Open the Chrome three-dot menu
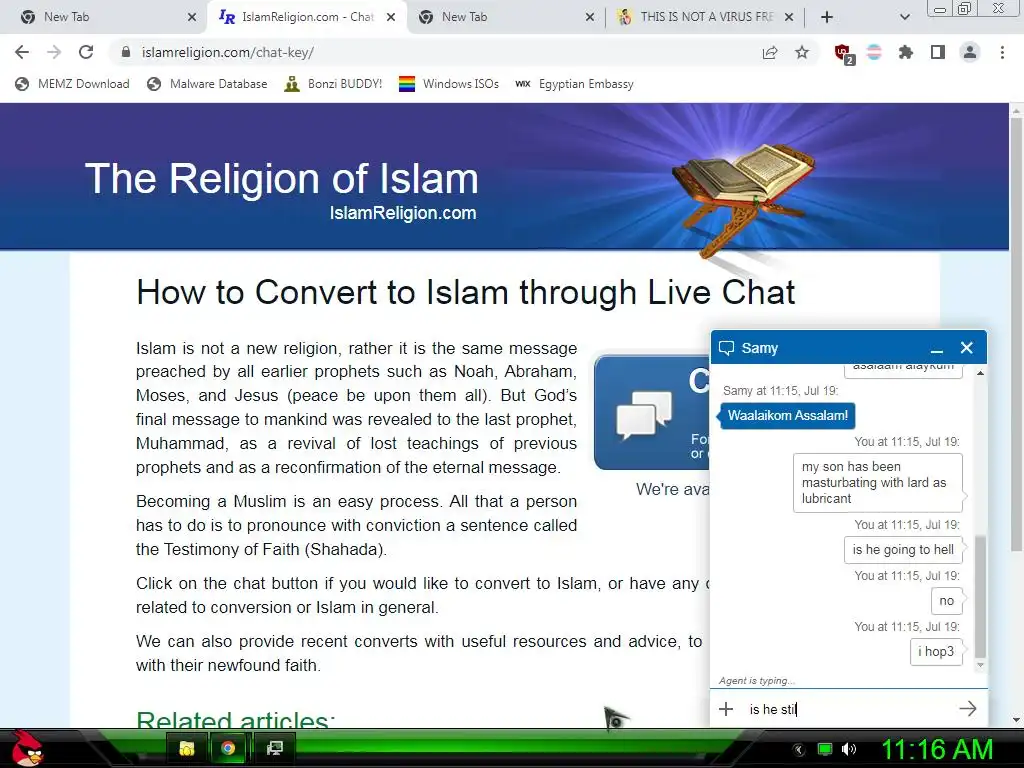This screenshot has width=1024, height=768. click(x=1002, y=52)
